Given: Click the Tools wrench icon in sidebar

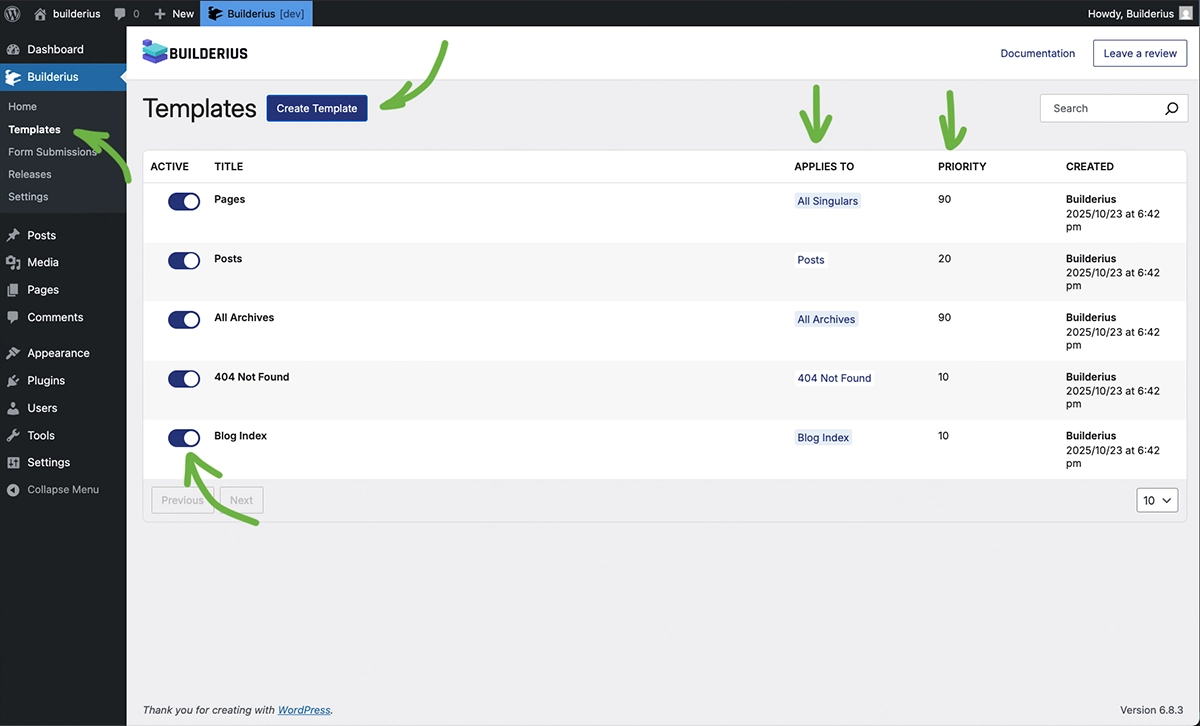Looking at the screenshot, I should [x=15, y=435].
